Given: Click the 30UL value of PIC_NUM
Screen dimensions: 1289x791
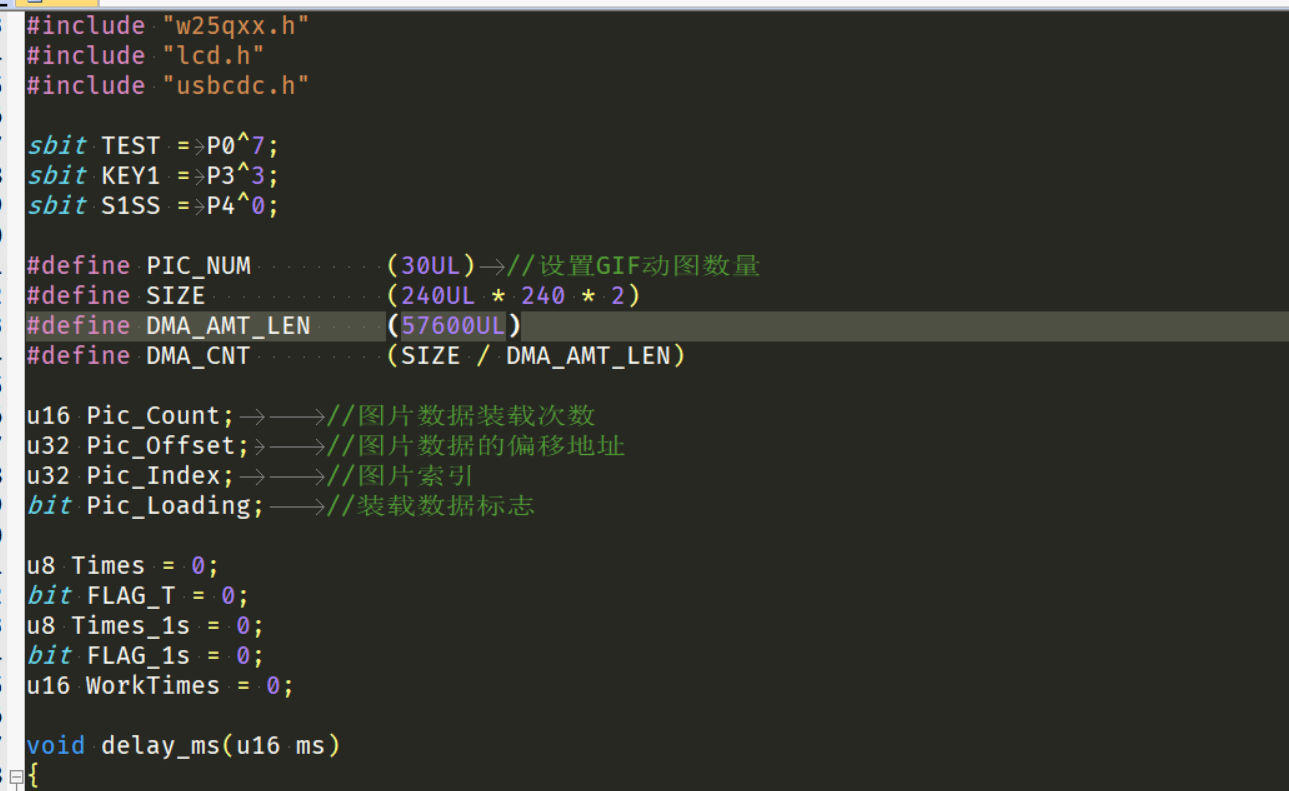Looking at the screenshot, I should pyautogui.click(x=431, y=266).
